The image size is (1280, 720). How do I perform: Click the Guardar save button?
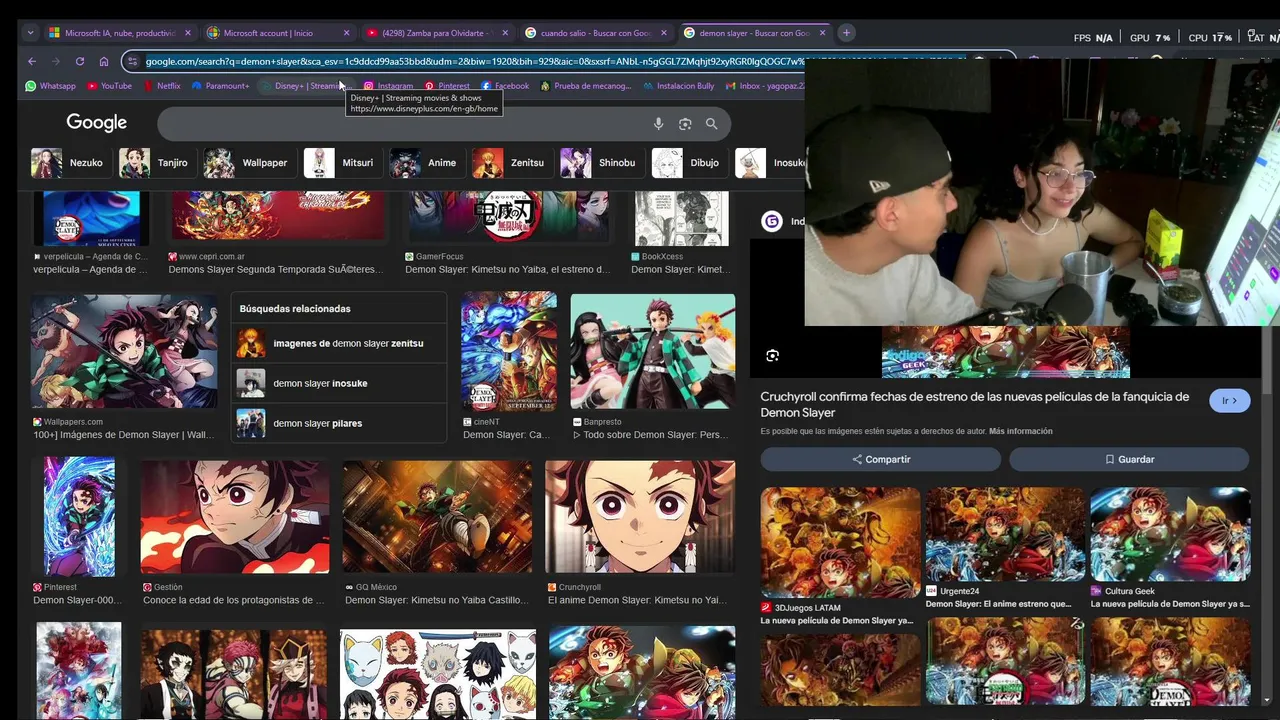tap(1129, 459)
